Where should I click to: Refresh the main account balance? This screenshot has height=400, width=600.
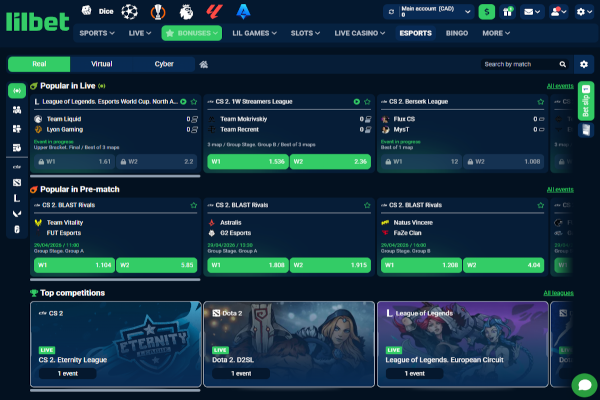click(x=391, y=12)
